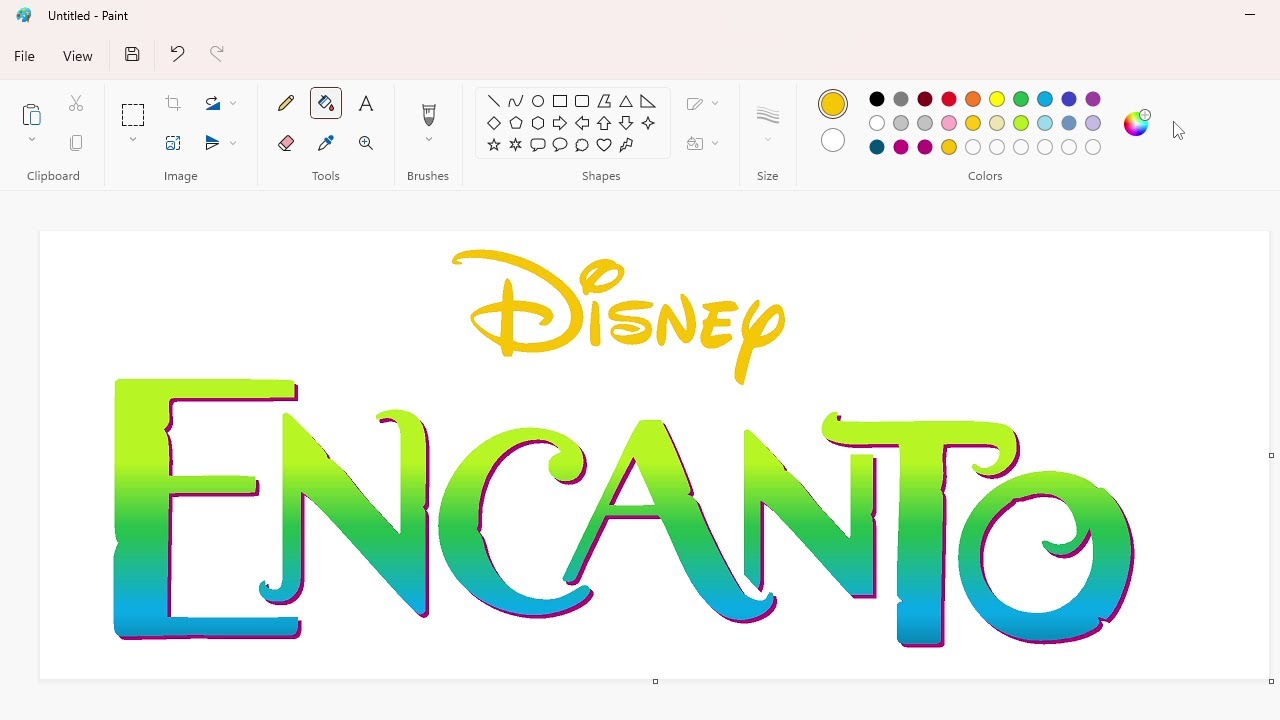Expand the Select options chevron
This screenshot has width=1280, height=720.
[x=133, y=140]
